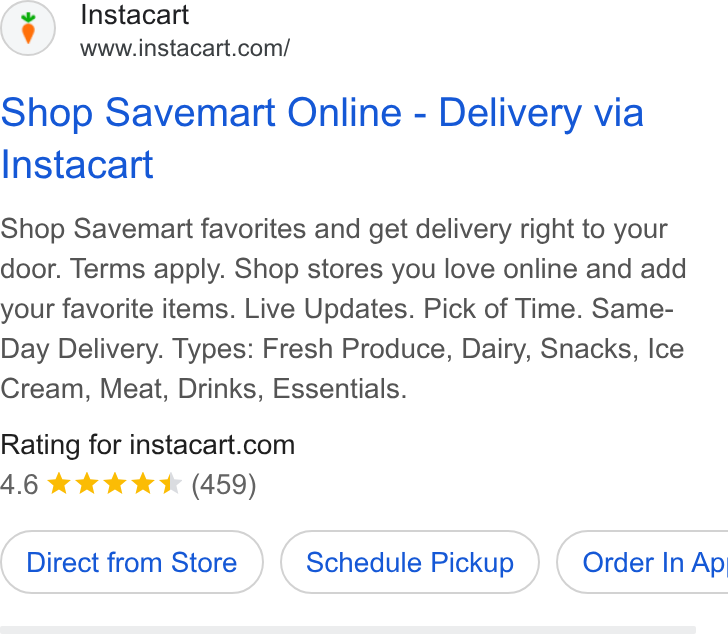Image resolution: width=728 pixels, height=634 pixels.
Task: Select the Order In App chip
Action: [x=643, y=562]
